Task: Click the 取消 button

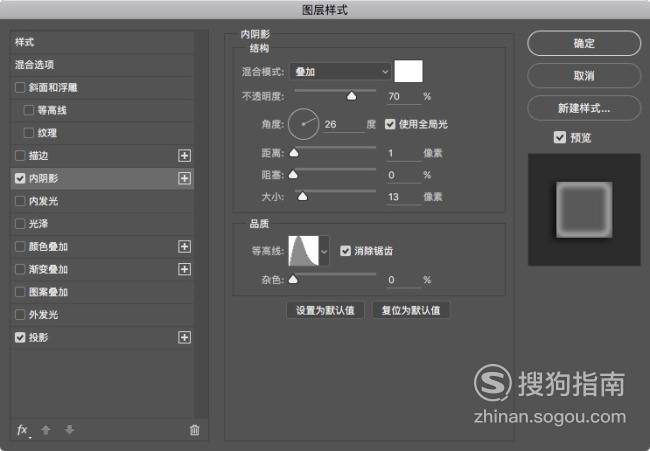Action: [x=584, y=75]
